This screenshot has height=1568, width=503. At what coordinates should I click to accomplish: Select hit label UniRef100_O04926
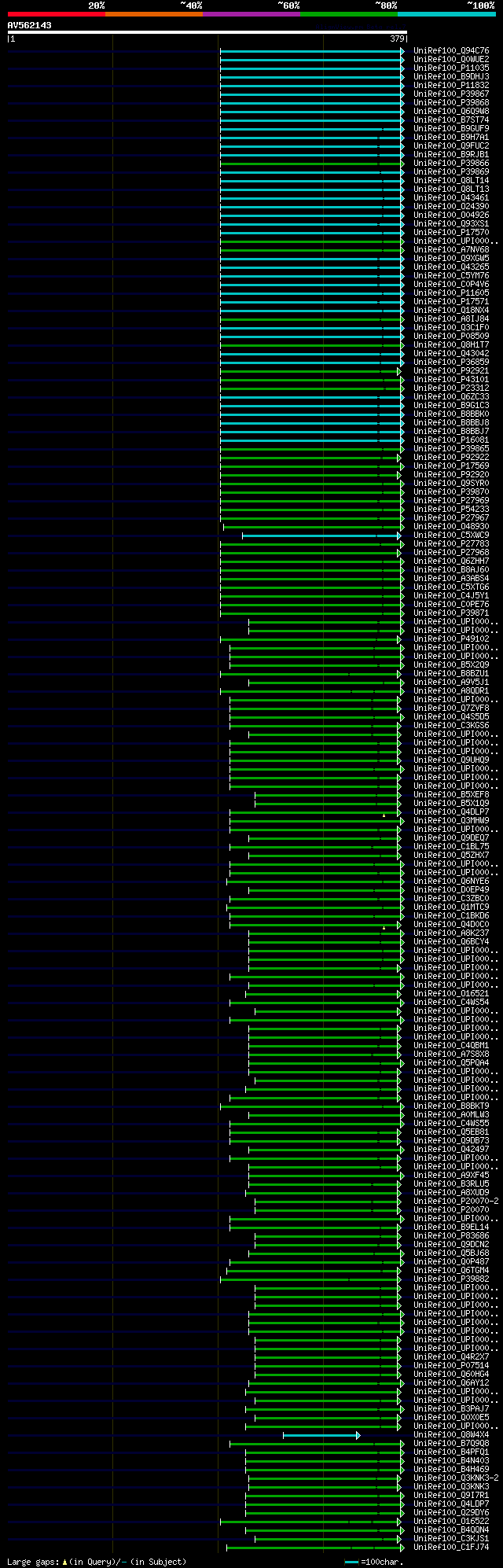click(x=451, y=215)
